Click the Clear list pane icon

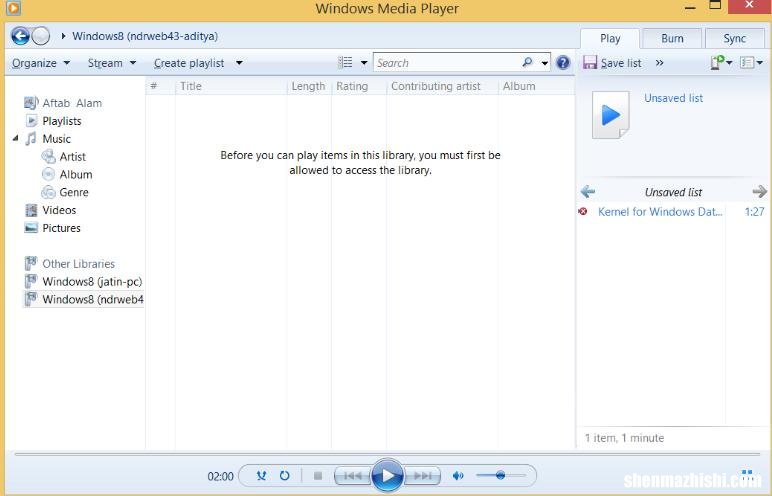coord(718,63)
